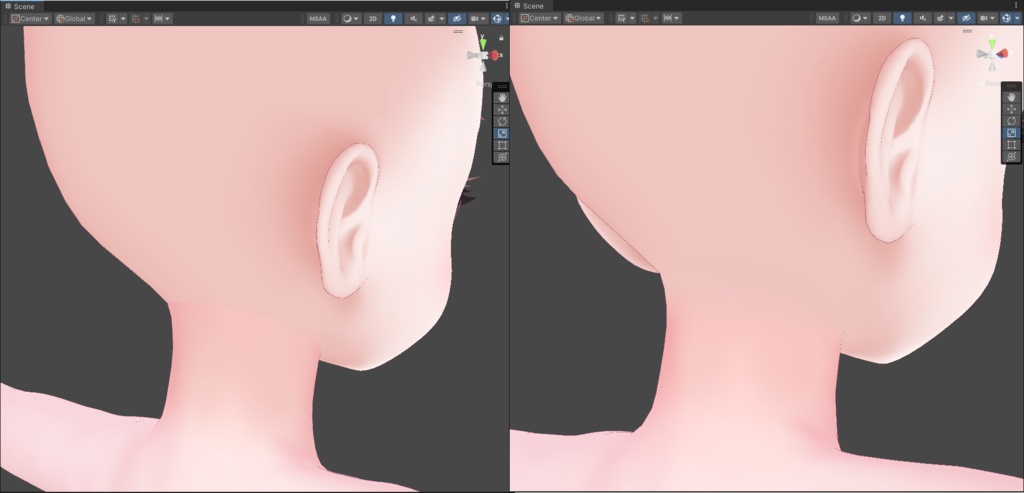Click Persp label under right gizmo
Viewport: 1024px width, 493px height.
[993, 84]
